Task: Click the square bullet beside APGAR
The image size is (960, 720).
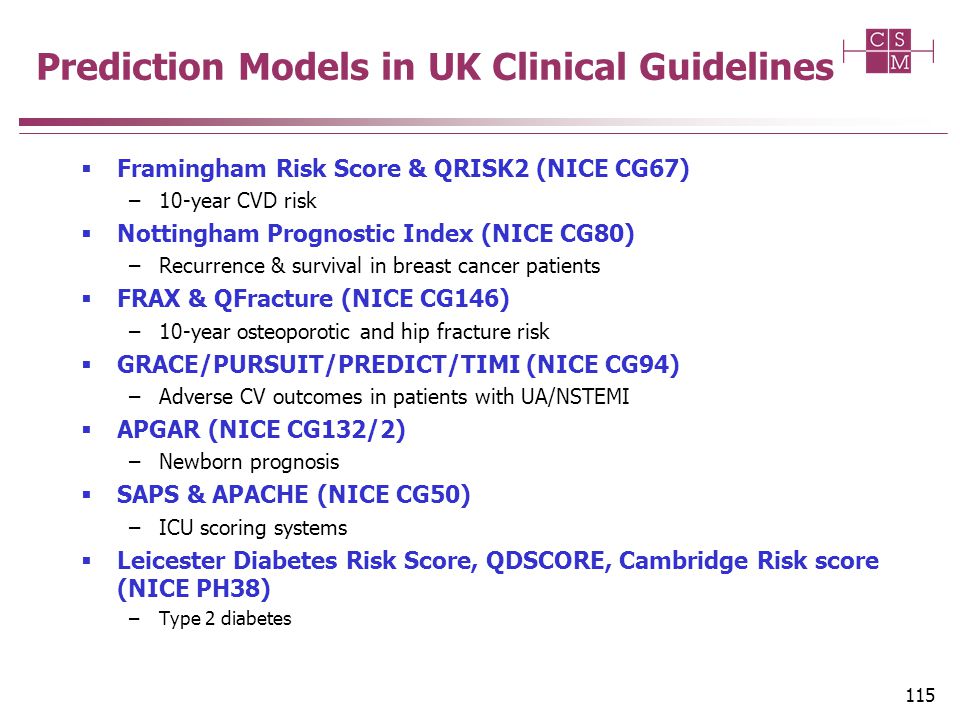Action: 86,430
